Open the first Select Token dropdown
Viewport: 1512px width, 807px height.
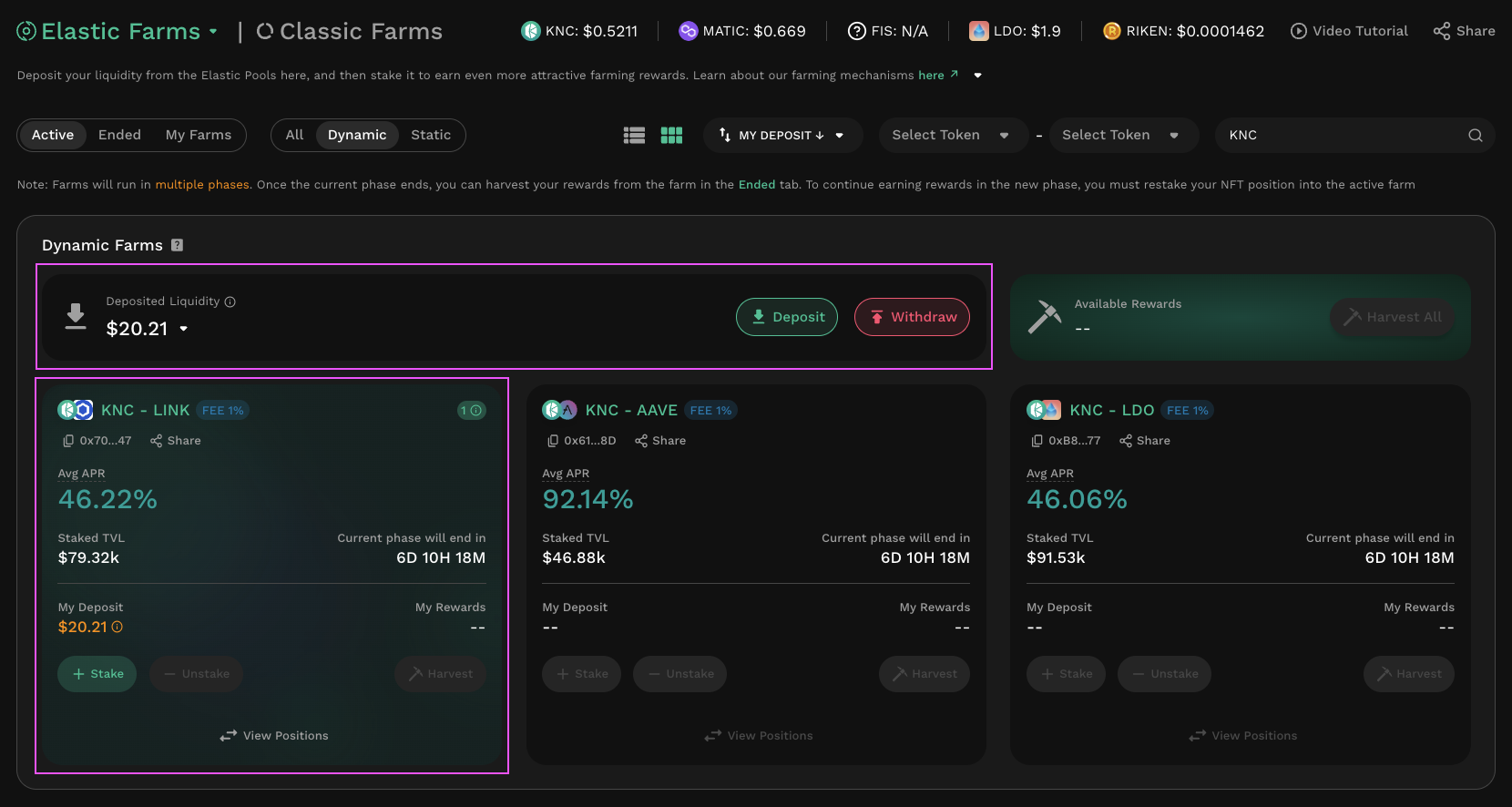[x=950, y=135]
